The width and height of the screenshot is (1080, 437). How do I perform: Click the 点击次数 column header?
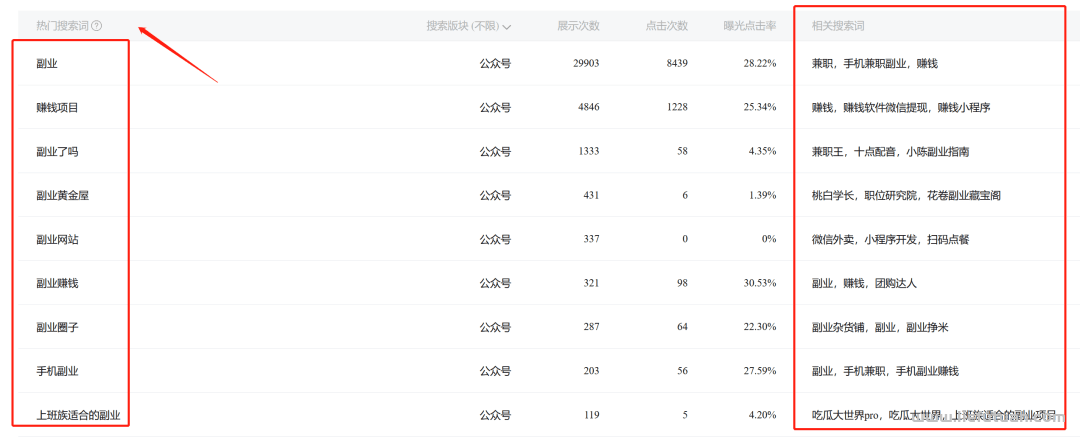[x=667, y=26]
